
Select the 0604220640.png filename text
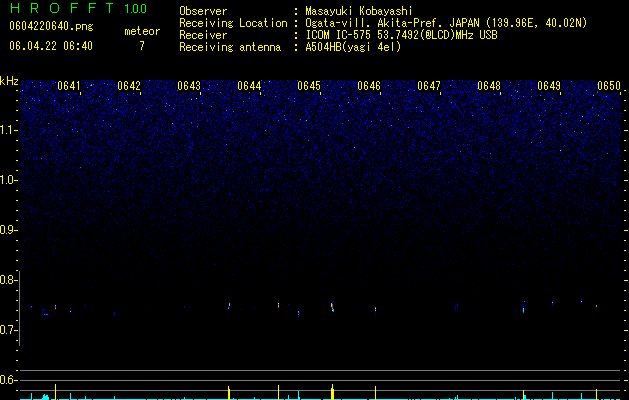click(51, 26)
